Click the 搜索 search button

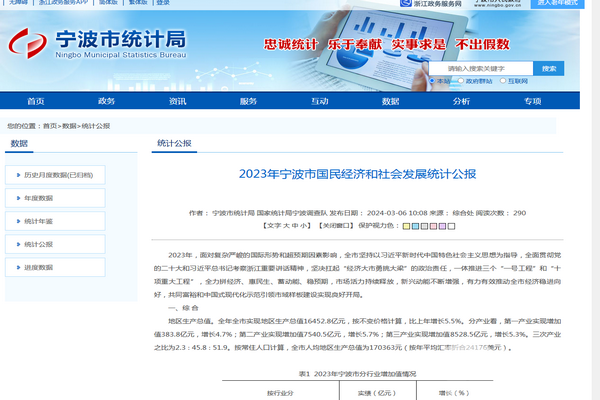pyautogui.click(x=548, y=68)
